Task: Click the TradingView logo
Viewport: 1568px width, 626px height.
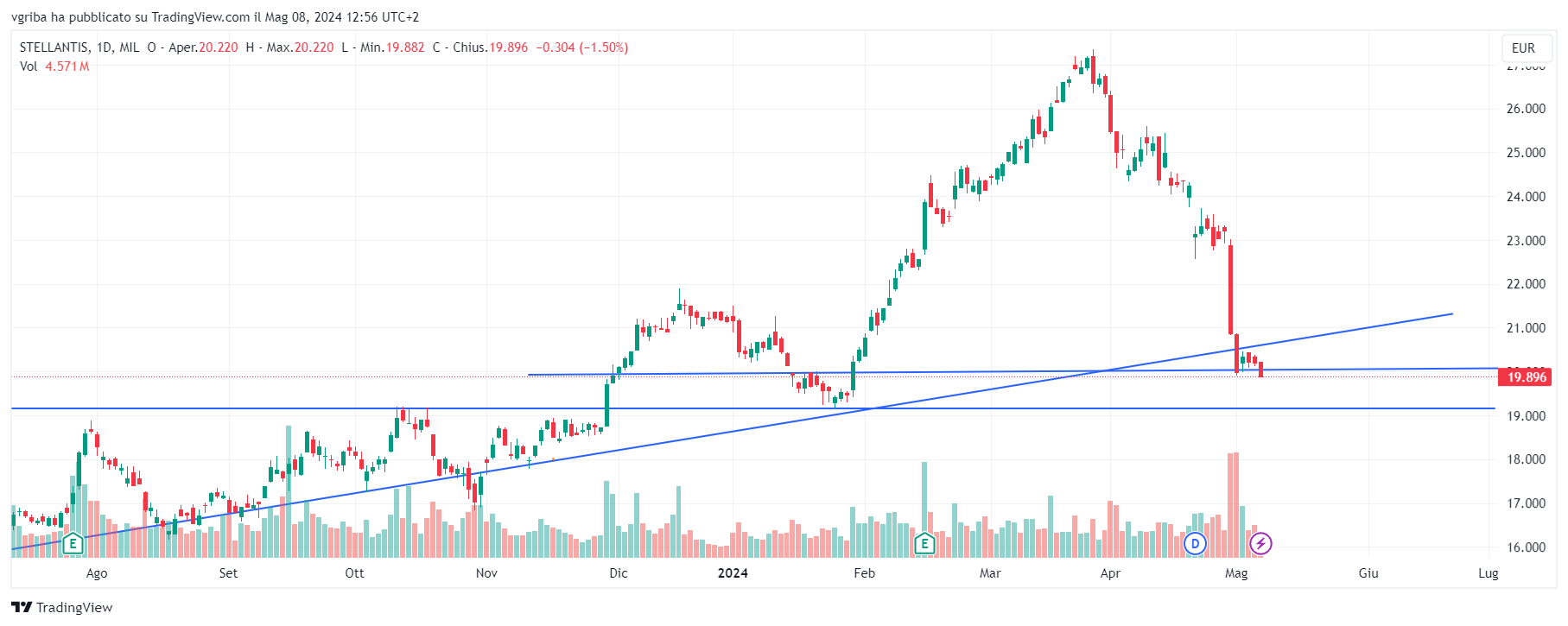Action: click(62, 607)
